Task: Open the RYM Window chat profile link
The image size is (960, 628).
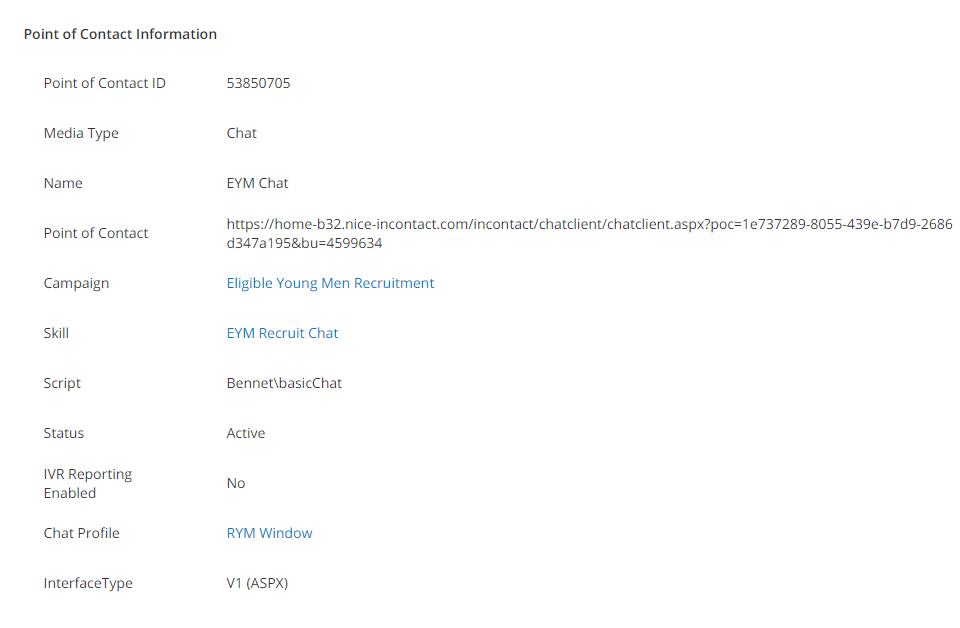Action: (x=269, y=533)
